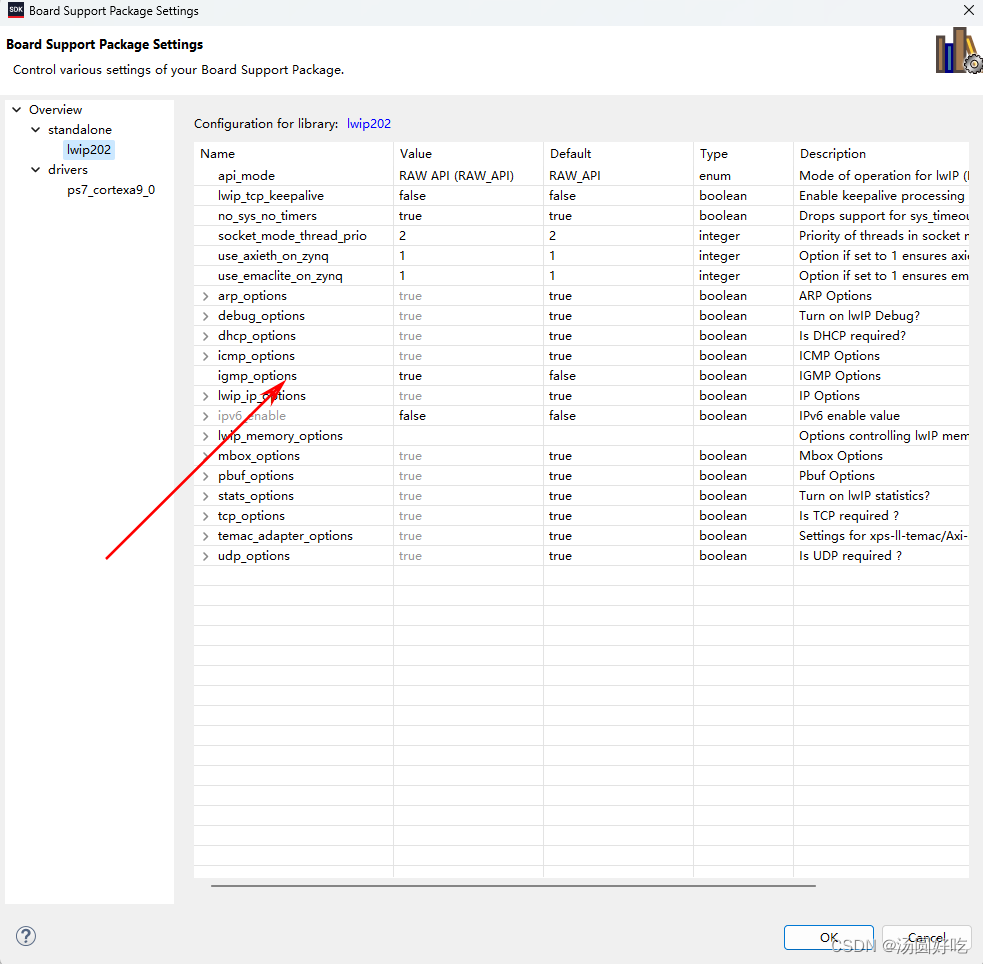This screenshot has width=983, height=964.
Task: Collapse the Overview tree node
Action: [16, 109]
